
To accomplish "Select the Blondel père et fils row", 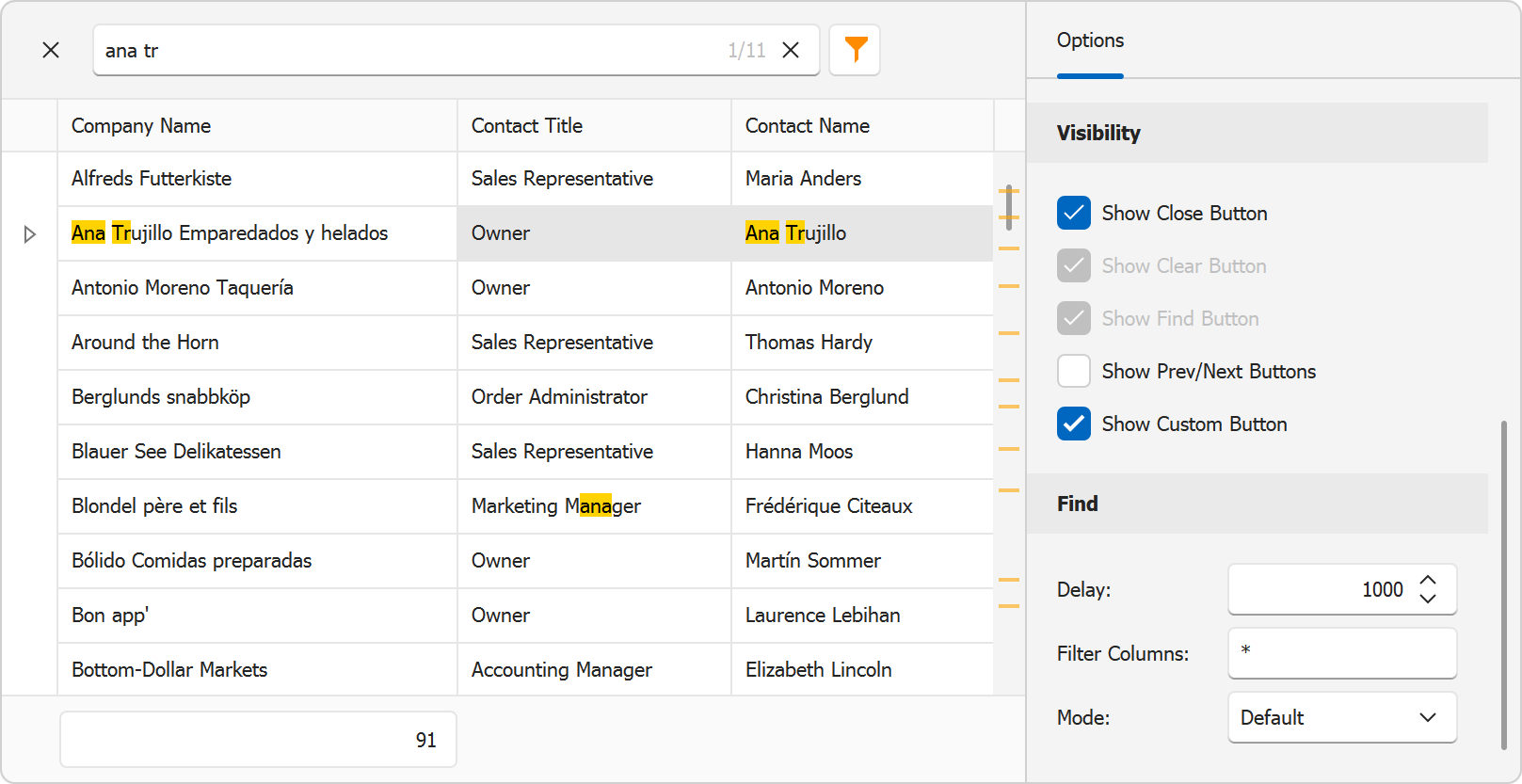I will [155, 506].
